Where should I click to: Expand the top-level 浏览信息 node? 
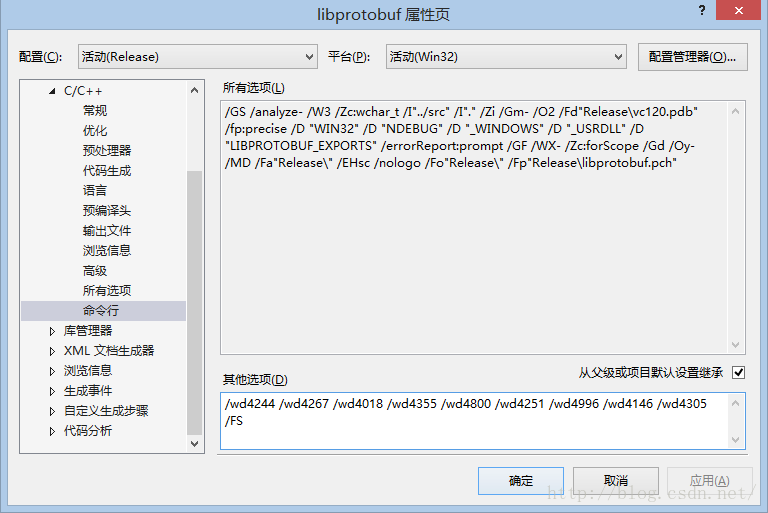52,371
